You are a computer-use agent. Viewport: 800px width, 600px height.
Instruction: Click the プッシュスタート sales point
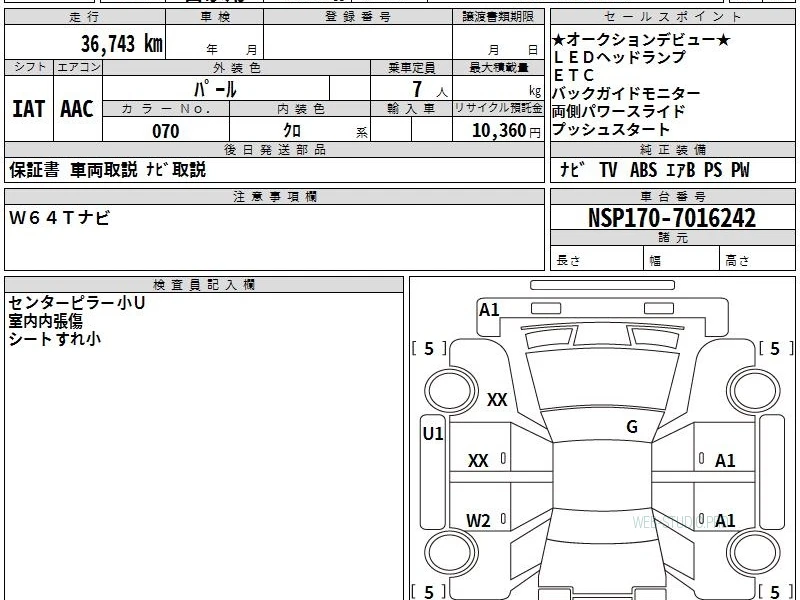click(x=611, y=129)
